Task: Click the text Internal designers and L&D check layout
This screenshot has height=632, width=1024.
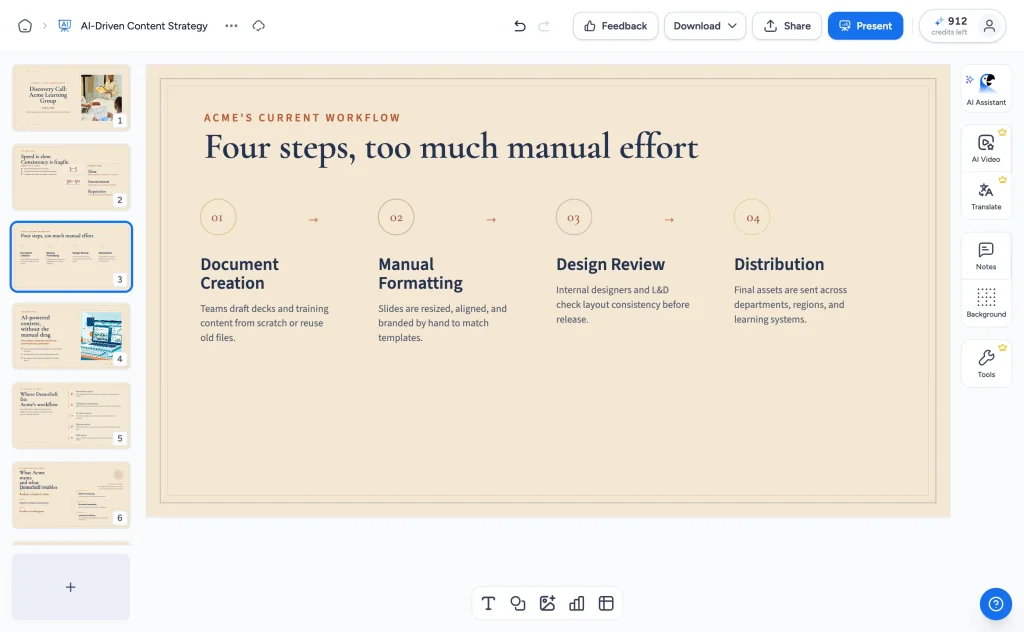Action: (622, 304)
